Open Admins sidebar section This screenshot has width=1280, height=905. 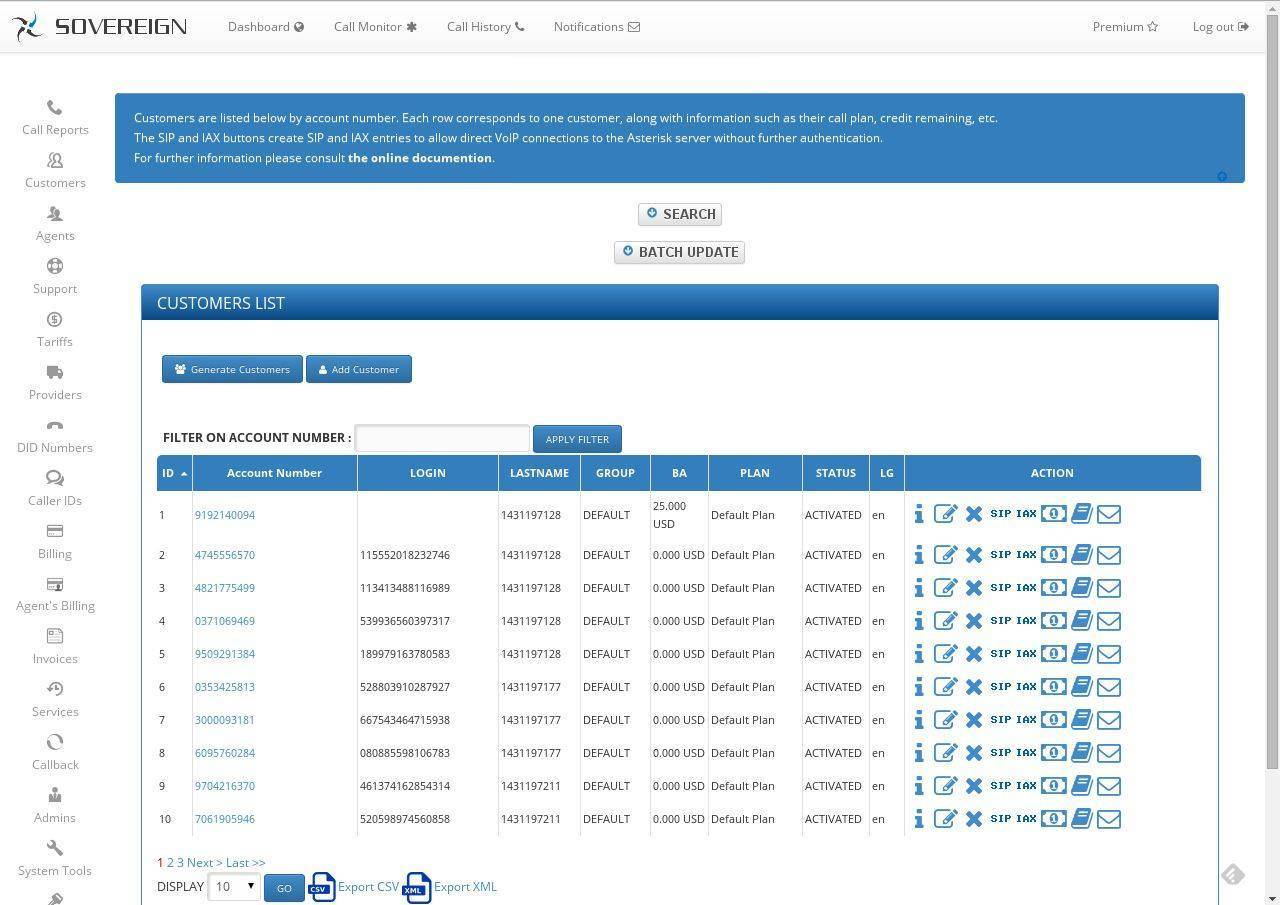55,806
